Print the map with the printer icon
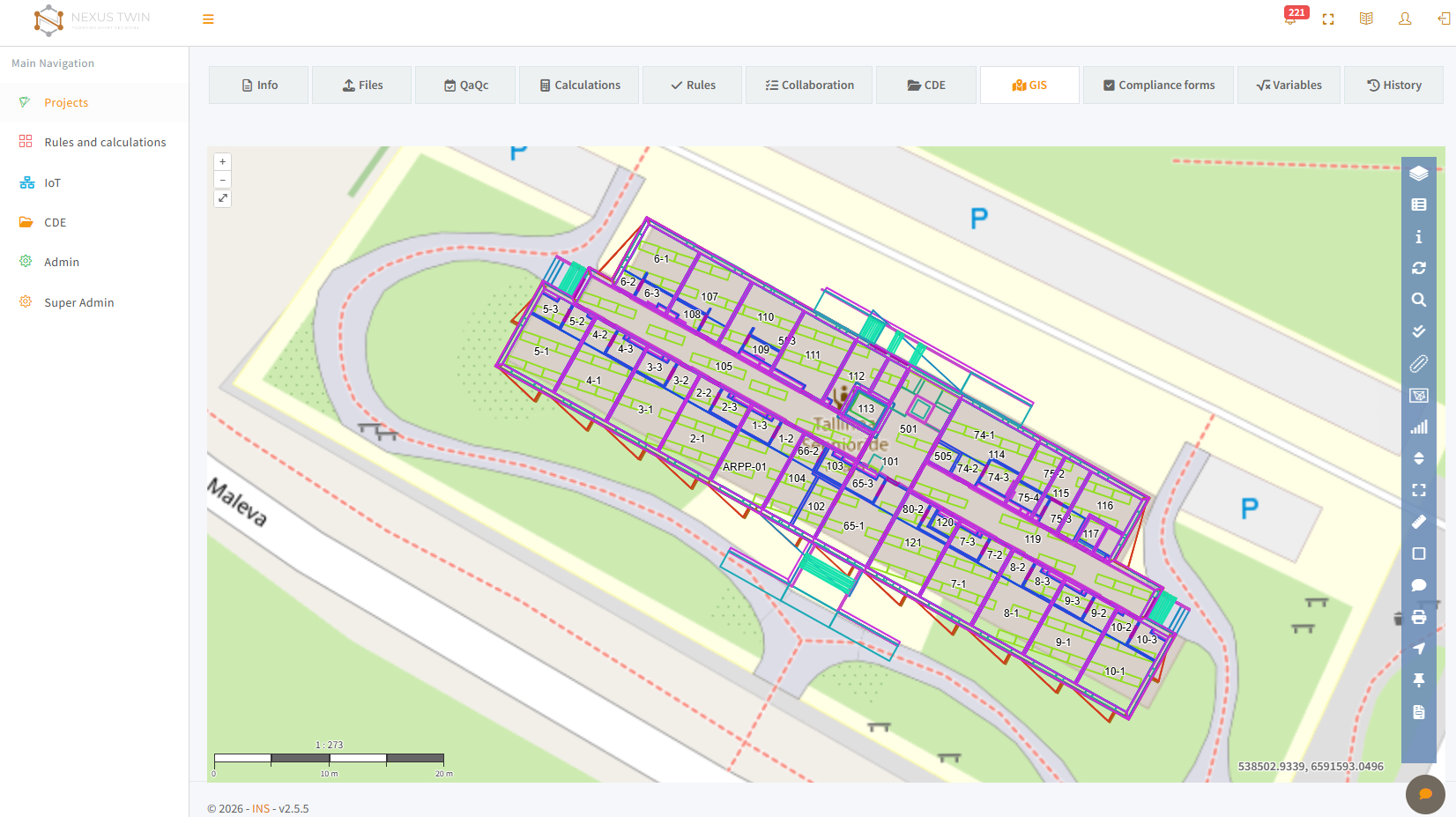The image size is (1456, 817). click(x=1418, y=617)
